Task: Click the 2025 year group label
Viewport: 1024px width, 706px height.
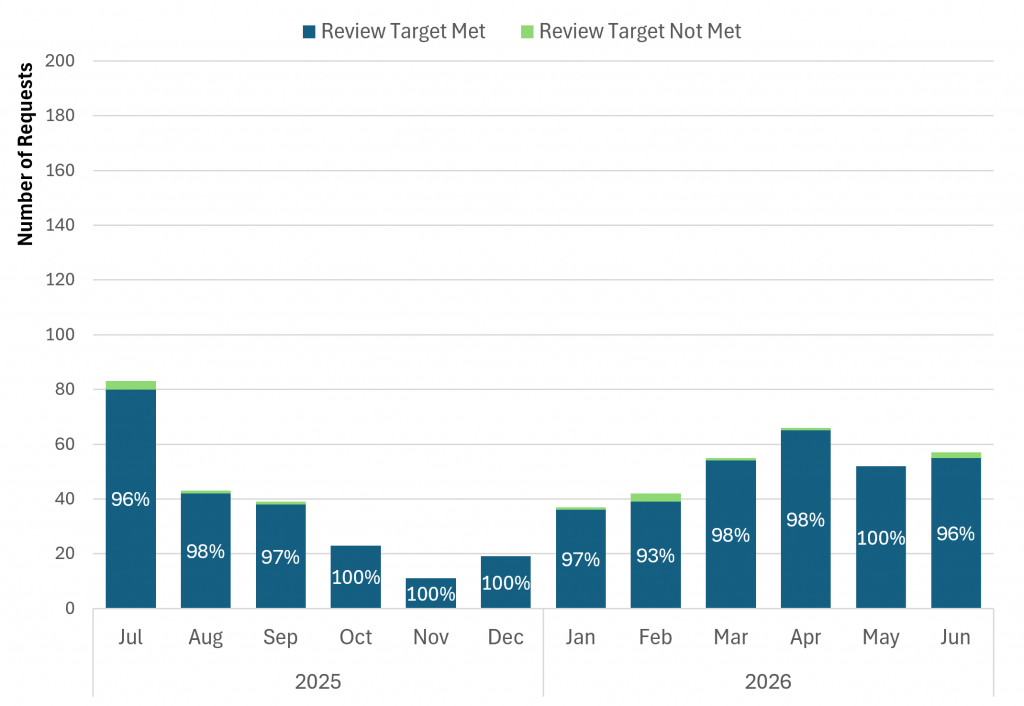Action: pos(318,682)
